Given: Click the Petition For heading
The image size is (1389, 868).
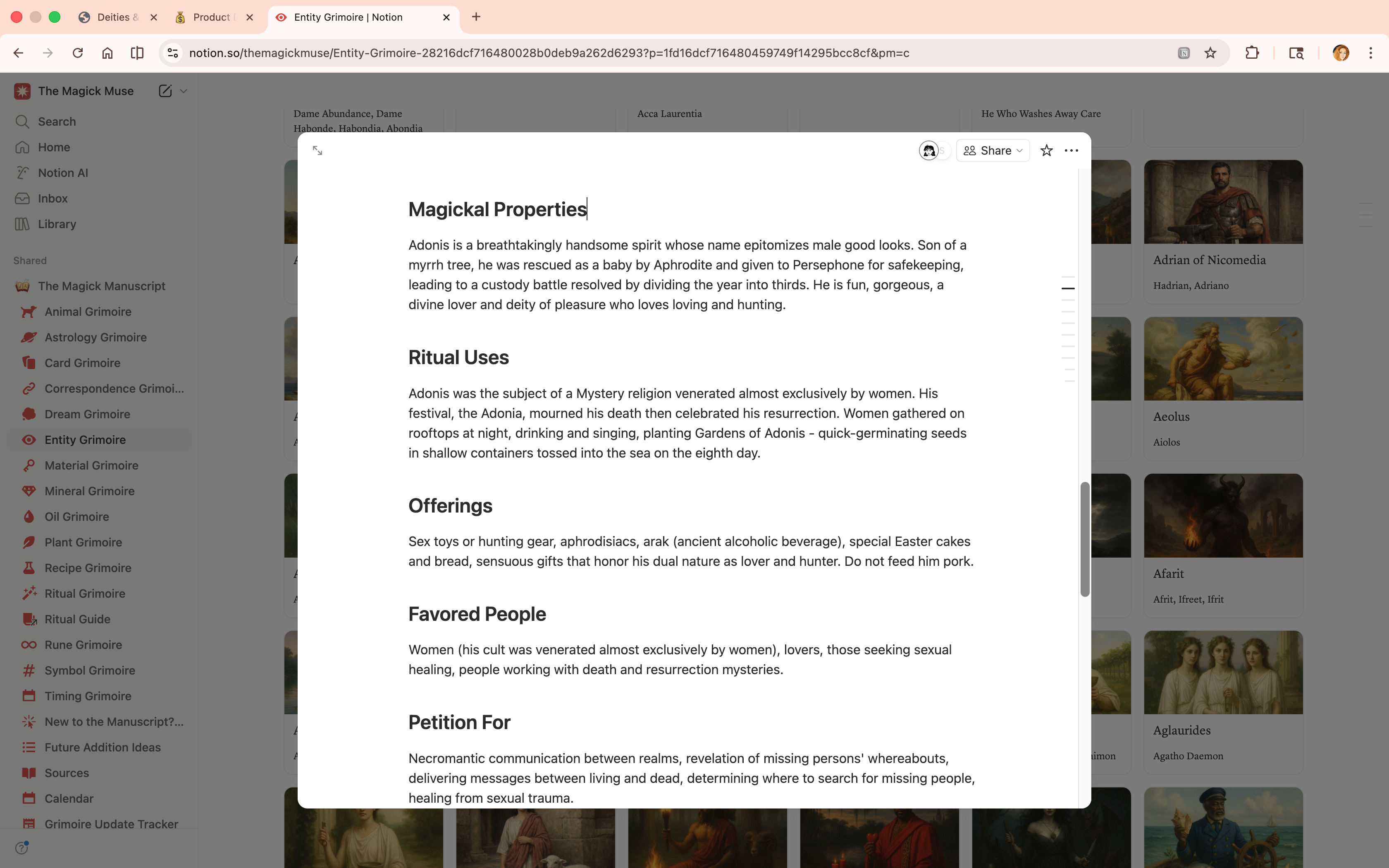Looking at the screenshot, I should click(x=459, y=722).
